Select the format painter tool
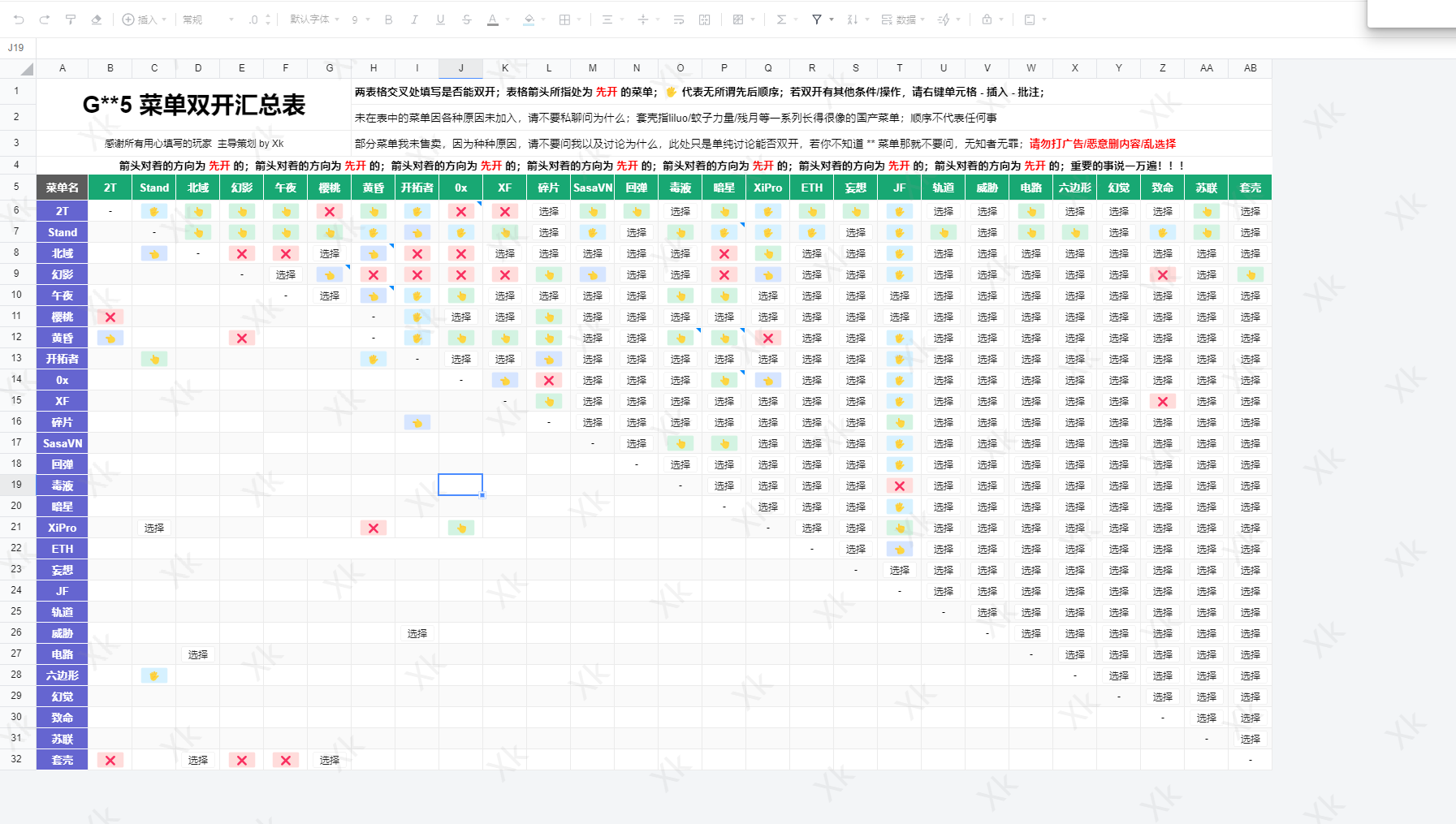1456x824 pixels. (x=71, y=19)
